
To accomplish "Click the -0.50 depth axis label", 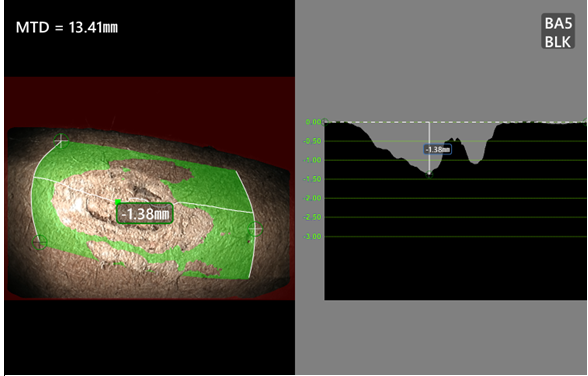I will point(312,141).
